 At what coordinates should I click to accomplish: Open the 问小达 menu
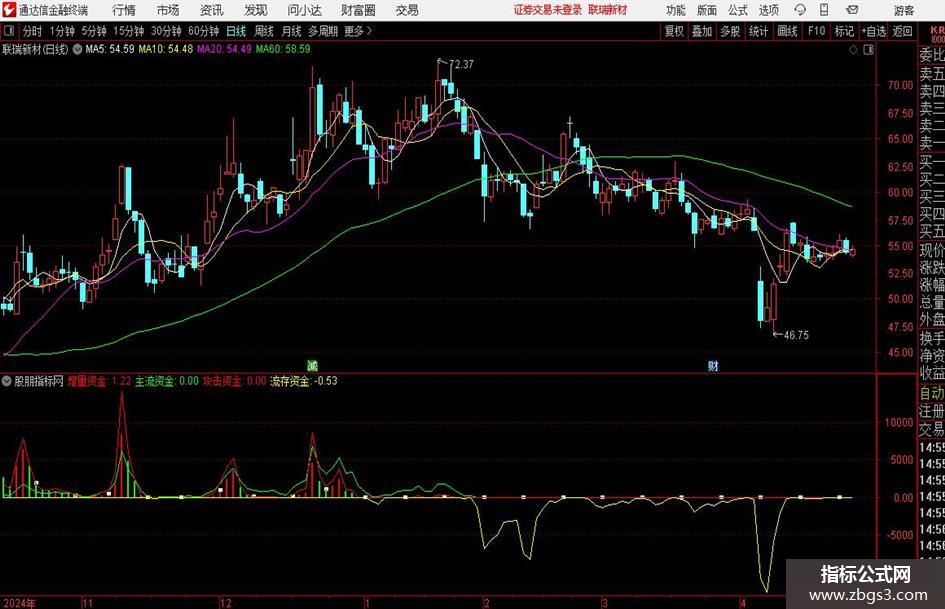tap(304, 10)
